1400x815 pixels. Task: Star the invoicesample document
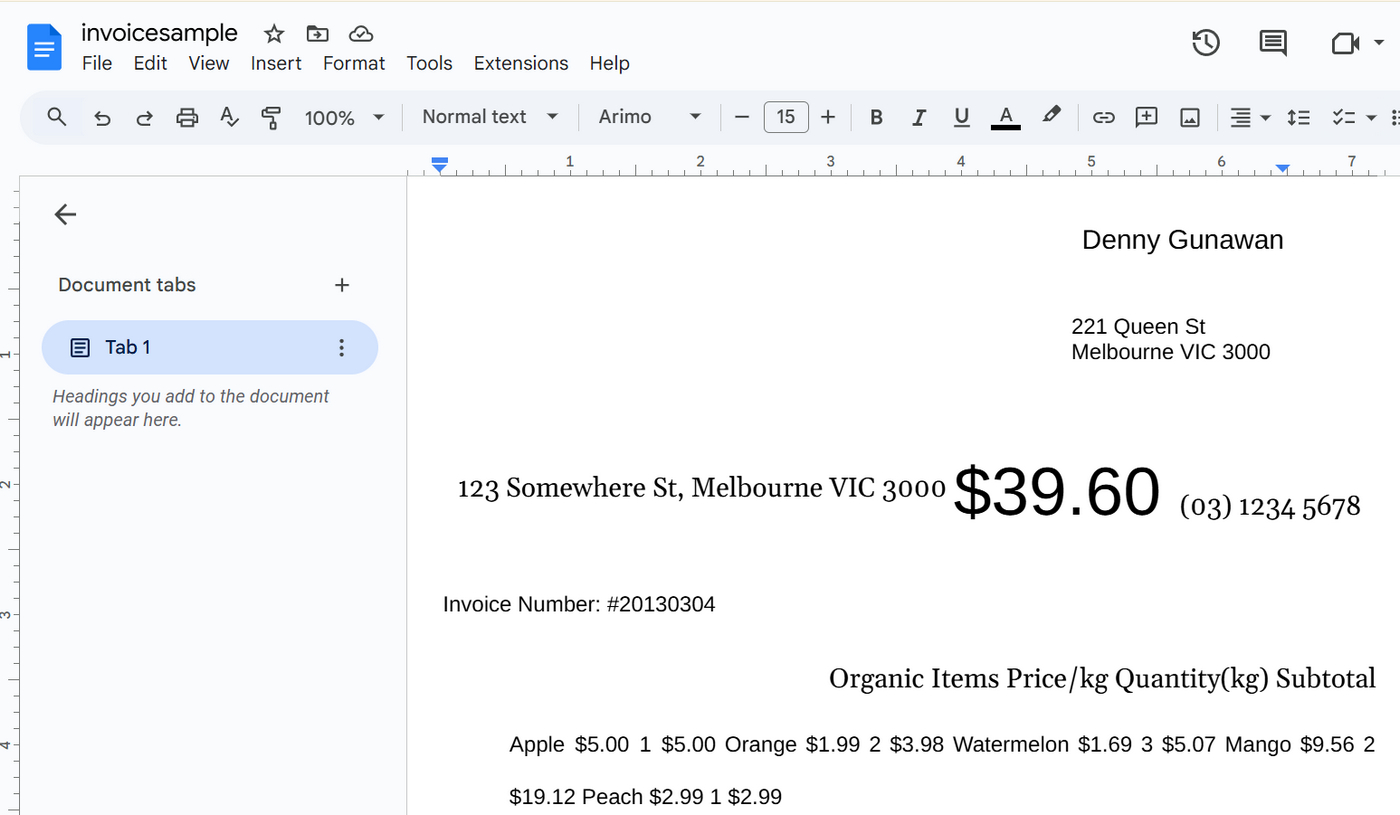point(273,33)
